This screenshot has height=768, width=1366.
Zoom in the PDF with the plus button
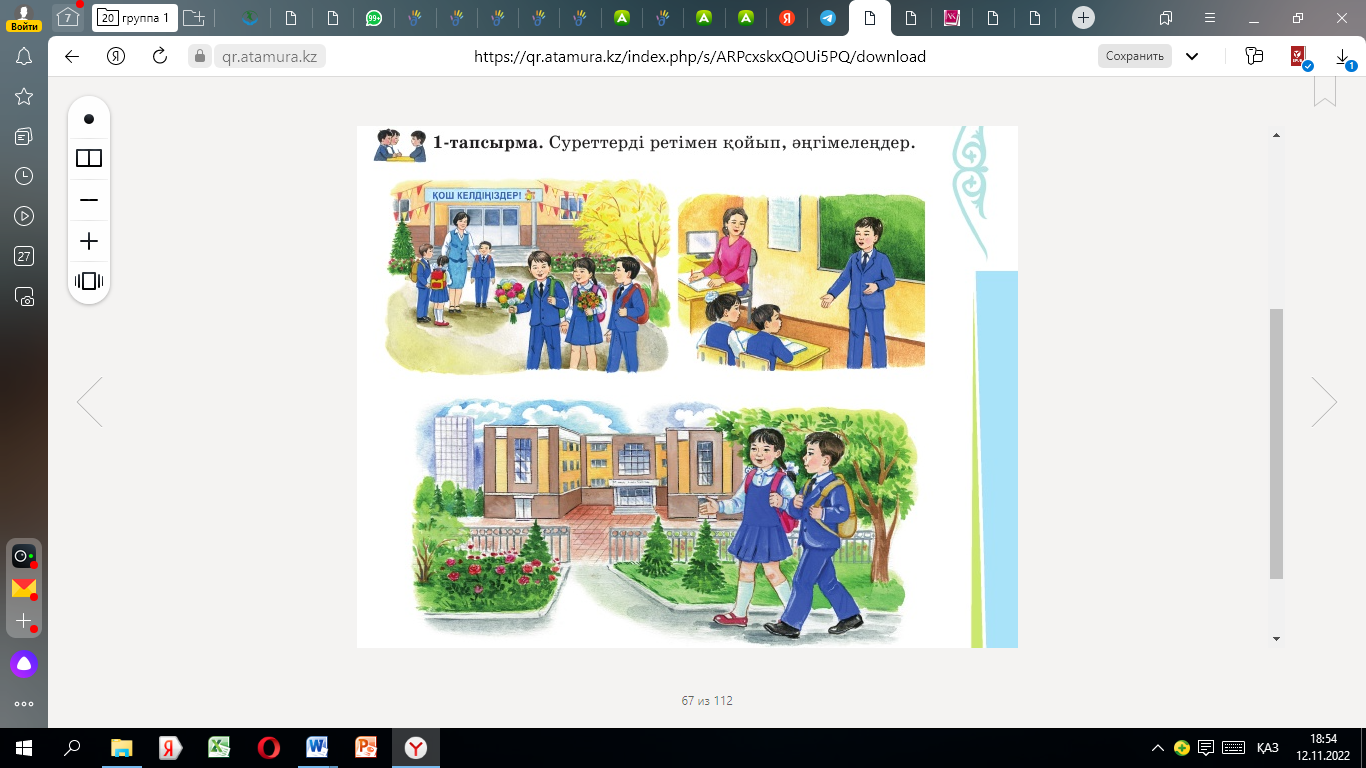(x=89, y=241)
